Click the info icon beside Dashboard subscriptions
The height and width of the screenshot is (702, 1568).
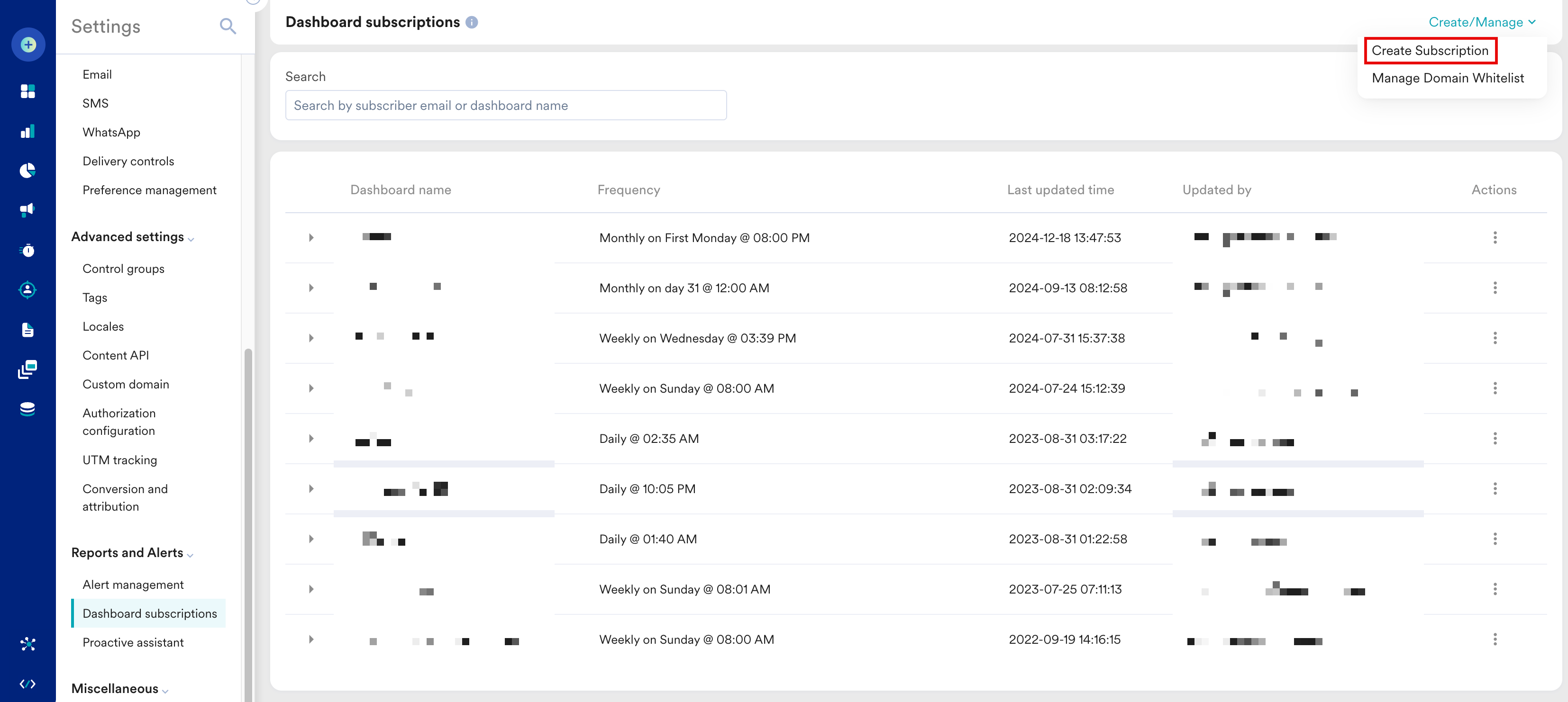coord(472,23)
